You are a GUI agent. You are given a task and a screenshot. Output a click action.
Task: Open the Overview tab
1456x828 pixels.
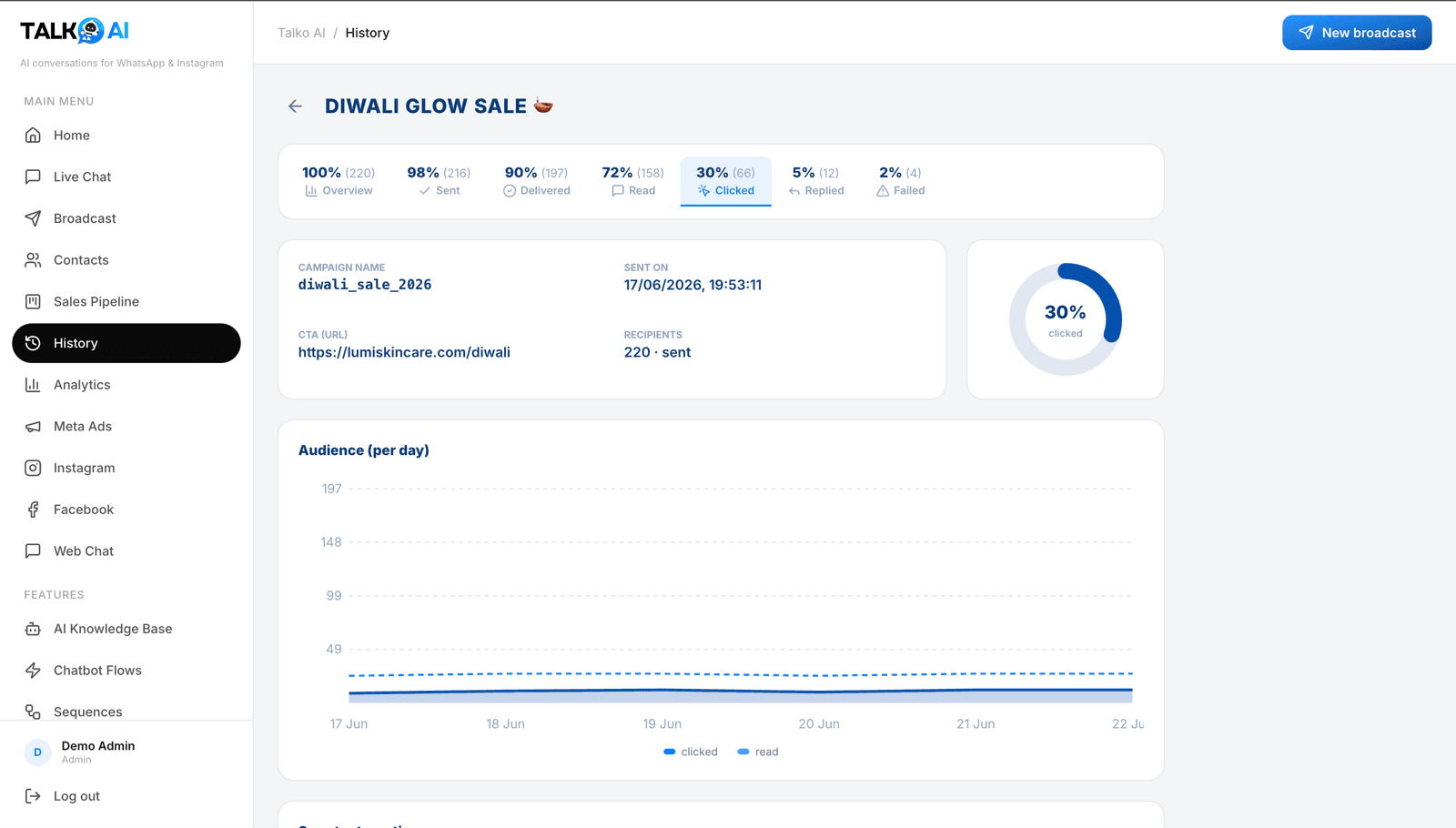pyautogui.click(x=339, y=180)
